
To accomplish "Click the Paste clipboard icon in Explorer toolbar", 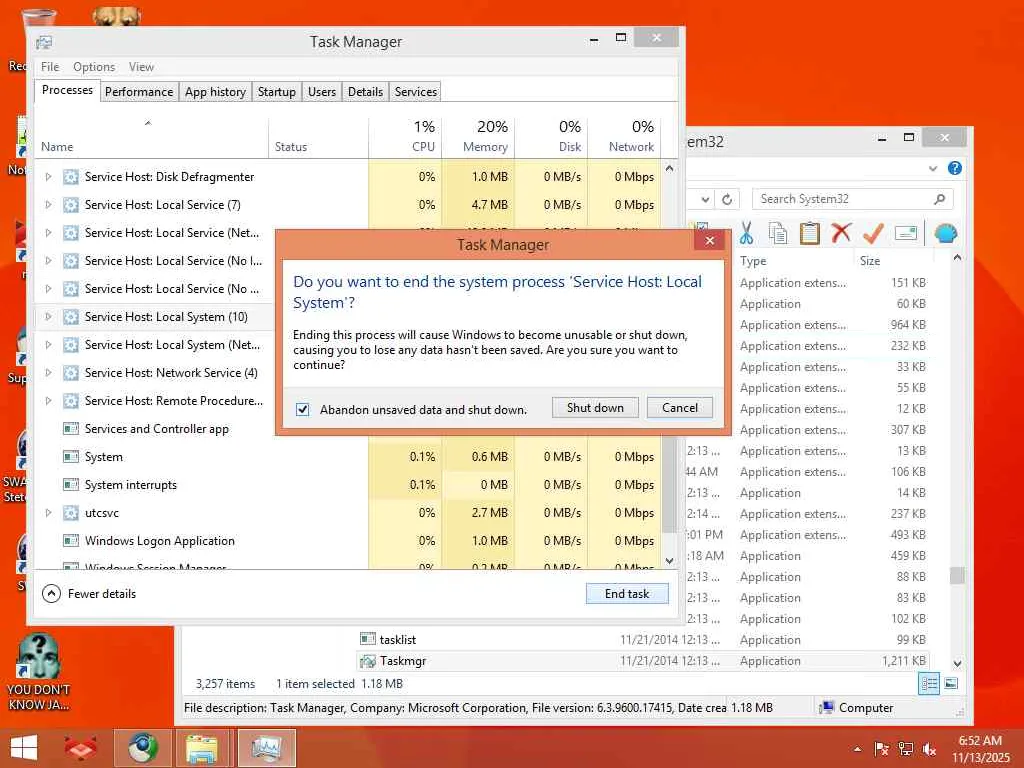I will click(x=809, y=233).
